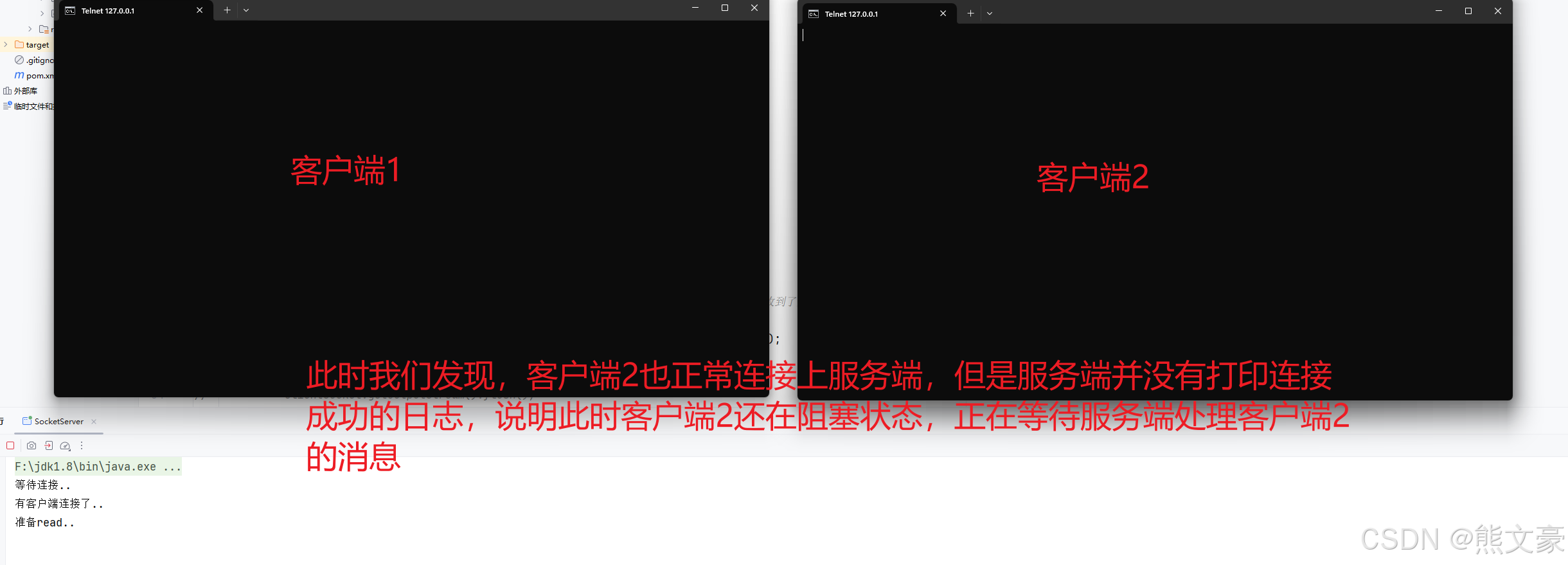Expand the target folder chevron
1568x565 pixels.
pos(6,44)
